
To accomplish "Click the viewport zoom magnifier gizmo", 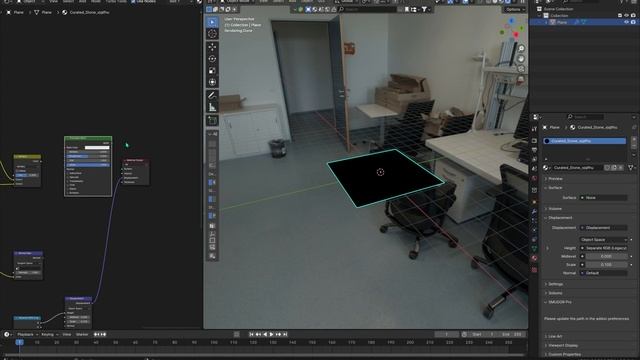I will pyautogui.click(x=521, y=49).
